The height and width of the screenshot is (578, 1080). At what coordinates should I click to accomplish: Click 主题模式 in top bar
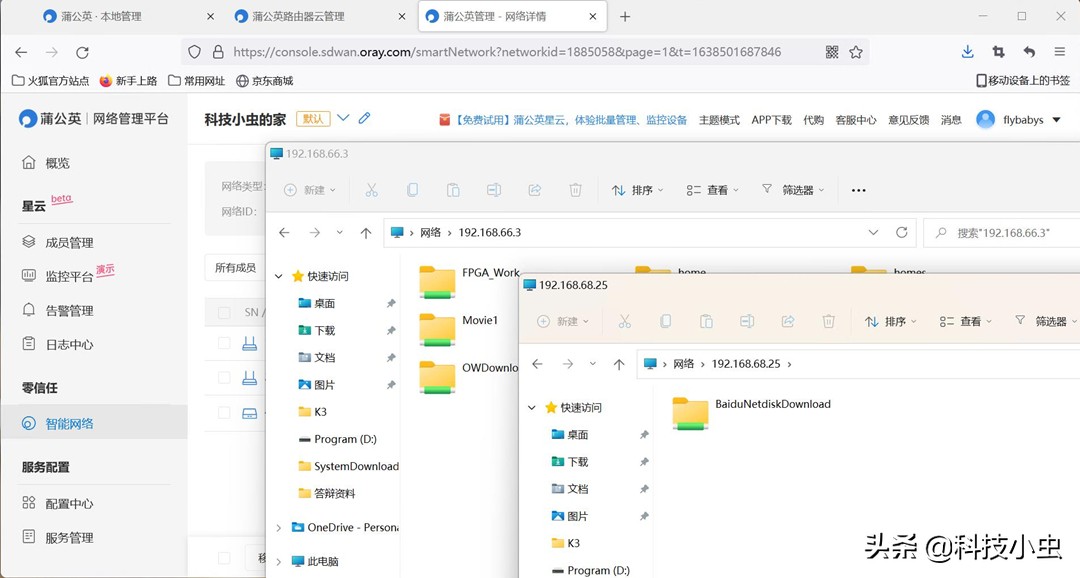point(719,120)
